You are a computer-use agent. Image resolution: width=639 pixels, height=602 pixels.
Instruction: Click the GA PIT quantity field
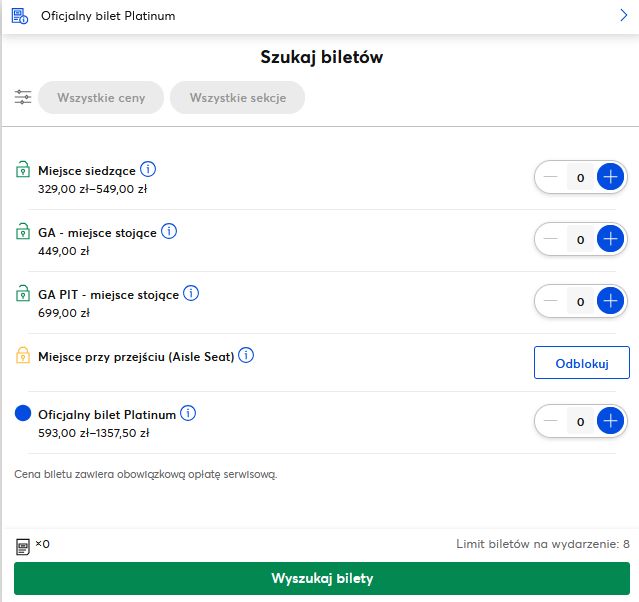click(x=580, y=301)
